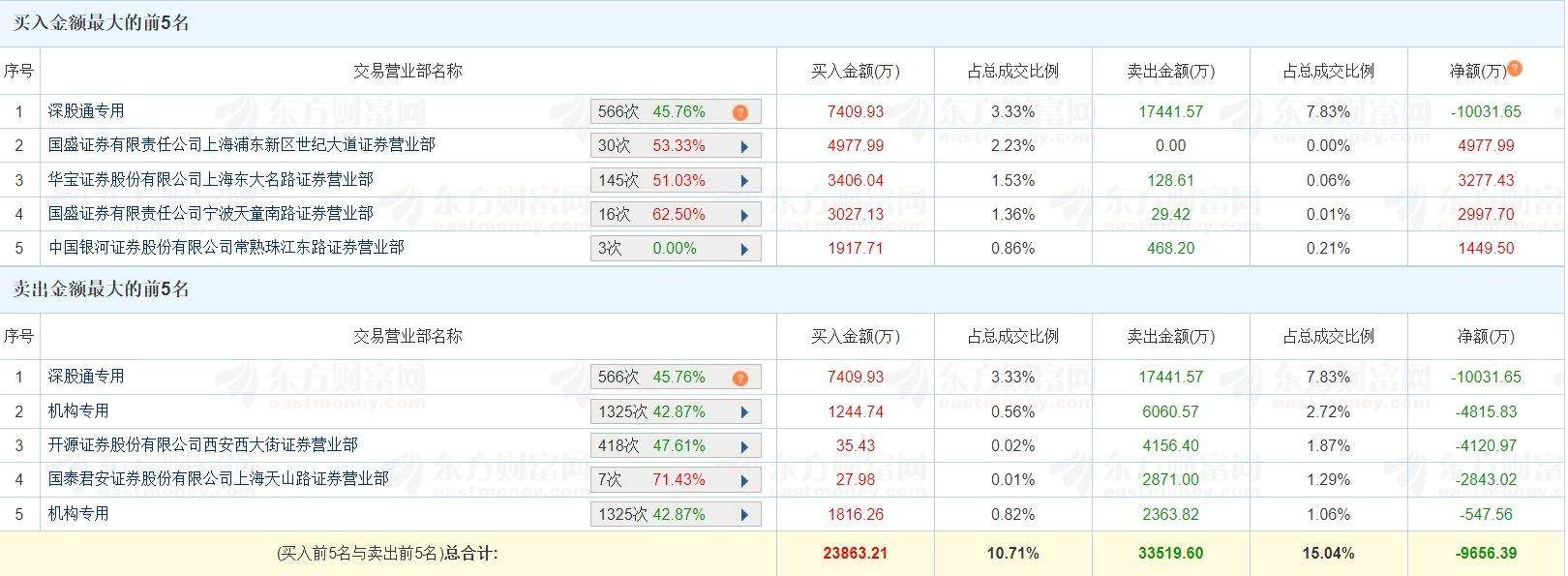Viewport: 1568px width, 576px height.
Task: Open arrow next to 国盛证券宁波天童南路 stats
Action: point(744,215)
